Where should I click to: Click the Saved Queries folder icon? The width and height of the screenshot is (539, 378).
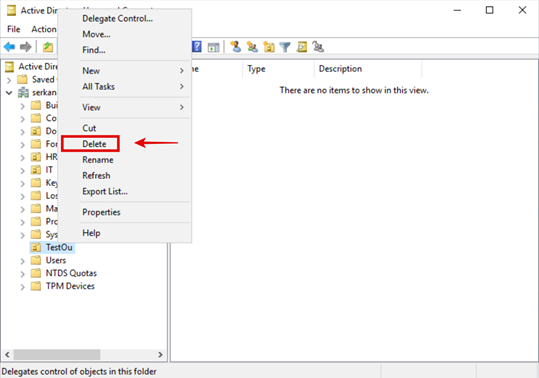tap(22, 79)
